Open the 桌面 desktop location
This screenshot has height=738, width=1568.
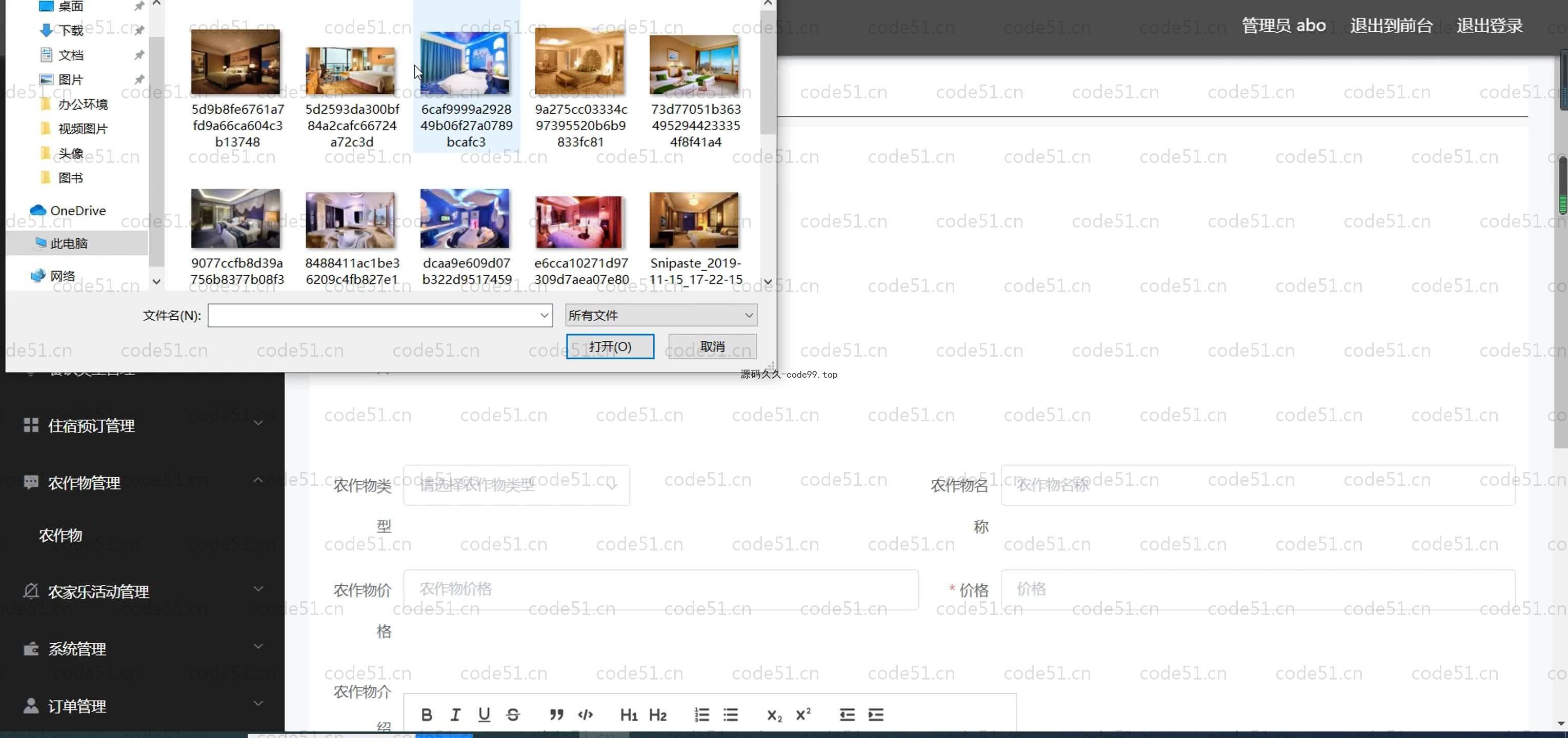71,6
